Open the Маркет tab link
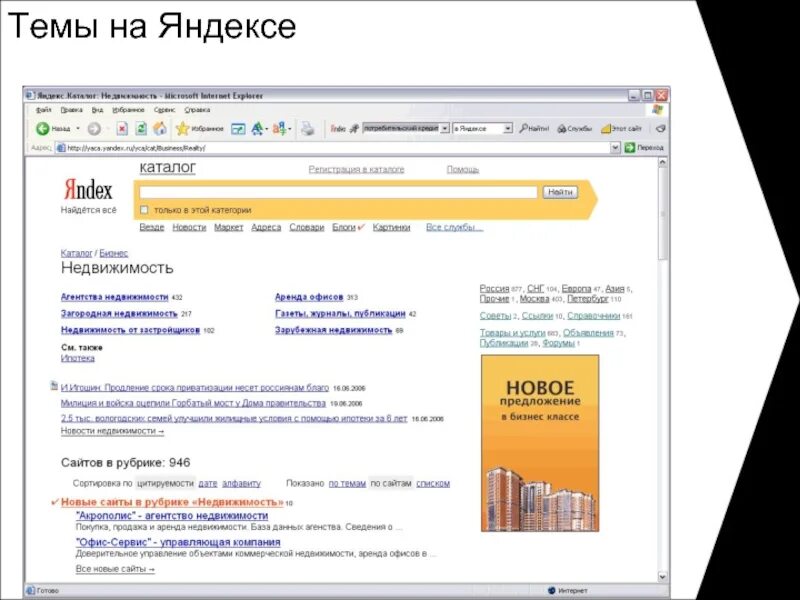Screen dimensions: 800x600 click(229, 227)
